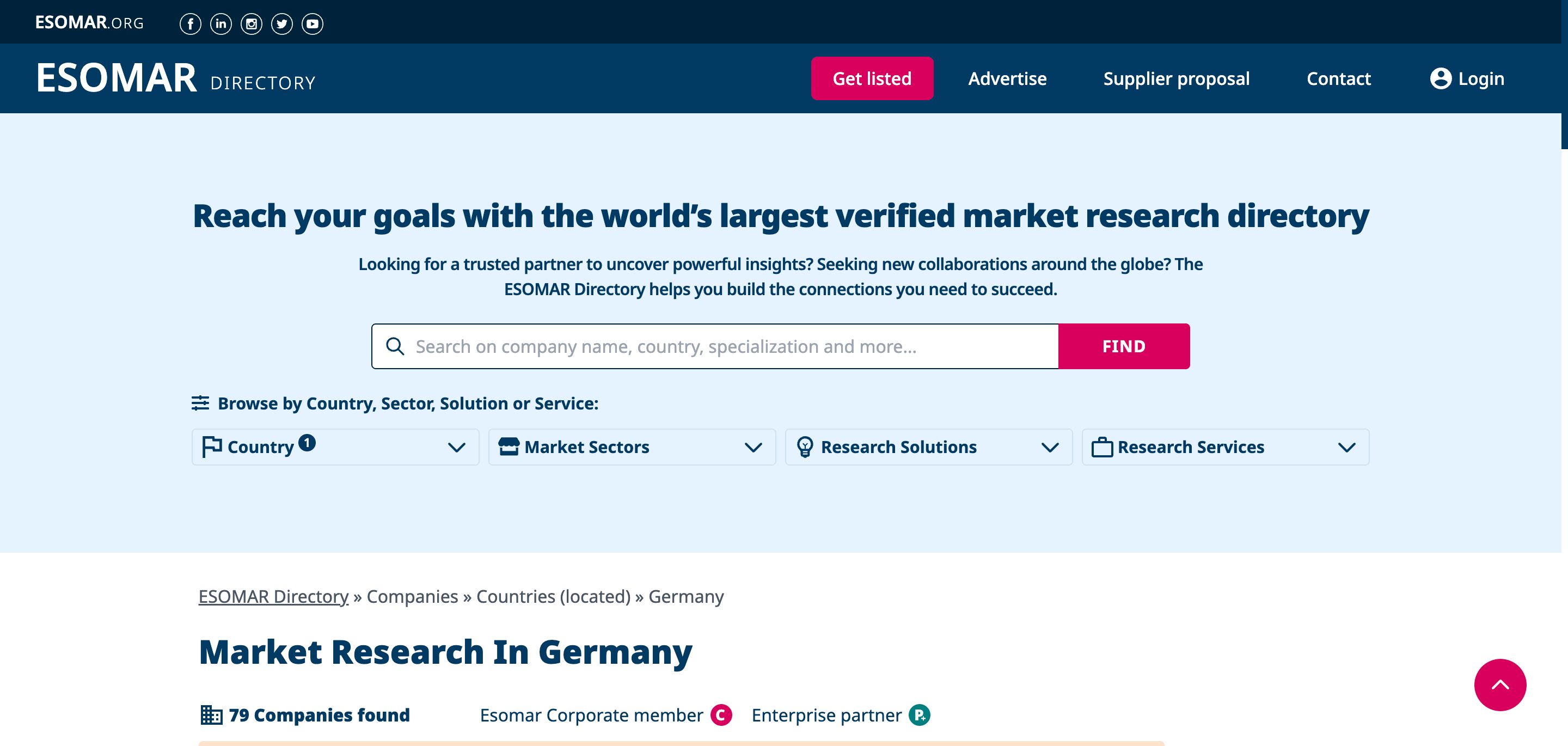
Task: Click the Enterprise partner label
Action: 826,715
